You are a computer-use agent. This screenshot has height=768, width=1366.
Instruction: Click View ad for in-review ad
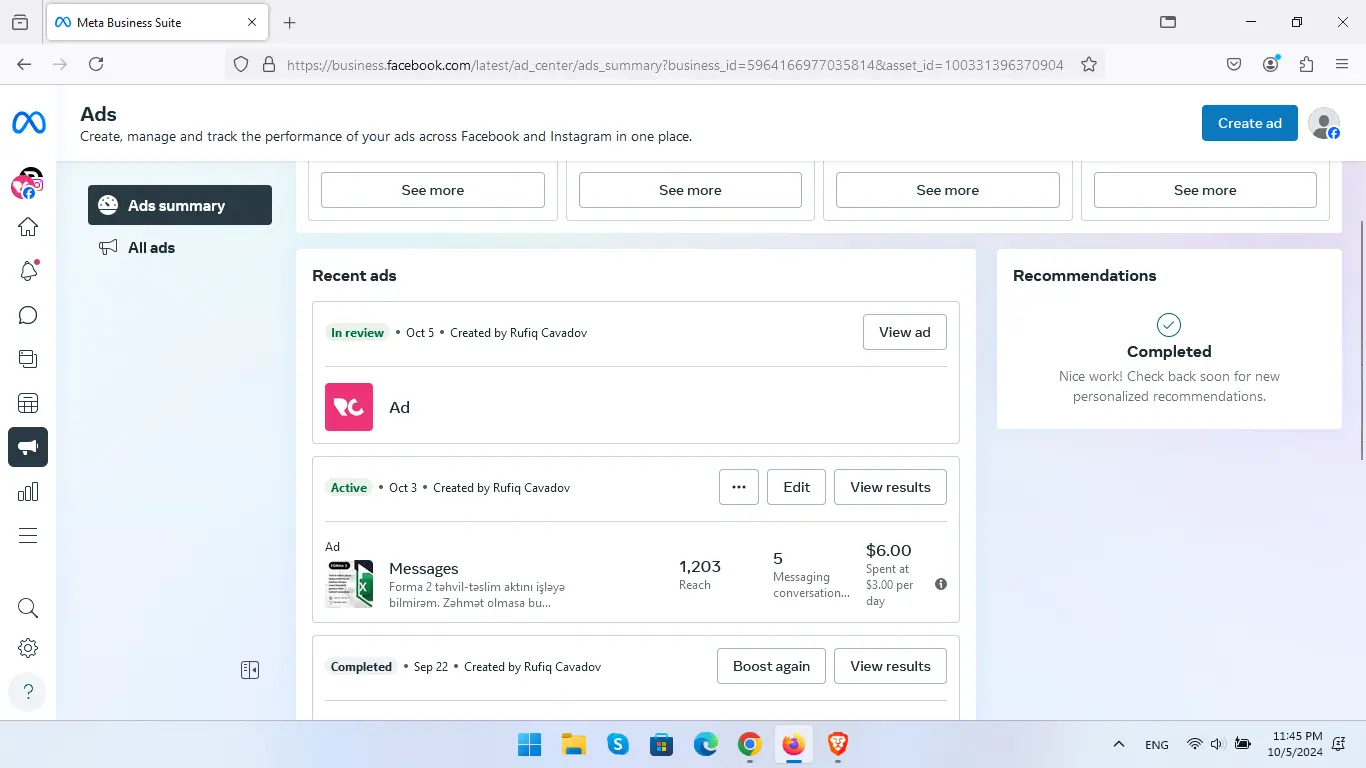click(x=905, y=332)
